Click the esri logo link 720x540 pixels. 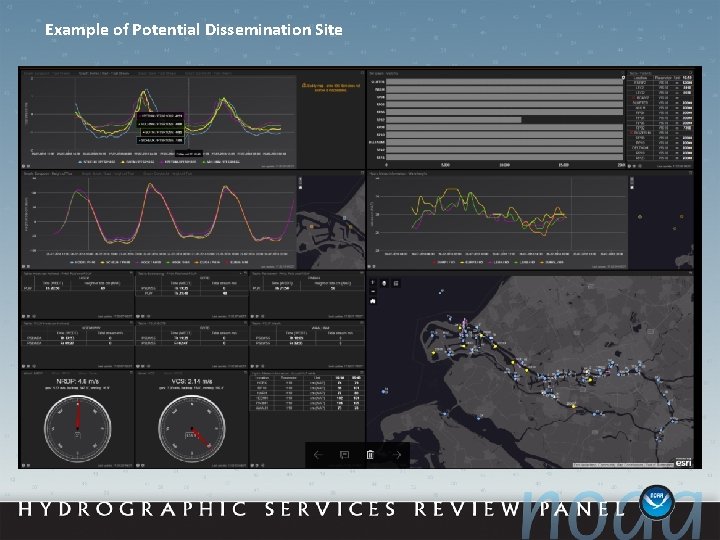[x=683, y=462]
